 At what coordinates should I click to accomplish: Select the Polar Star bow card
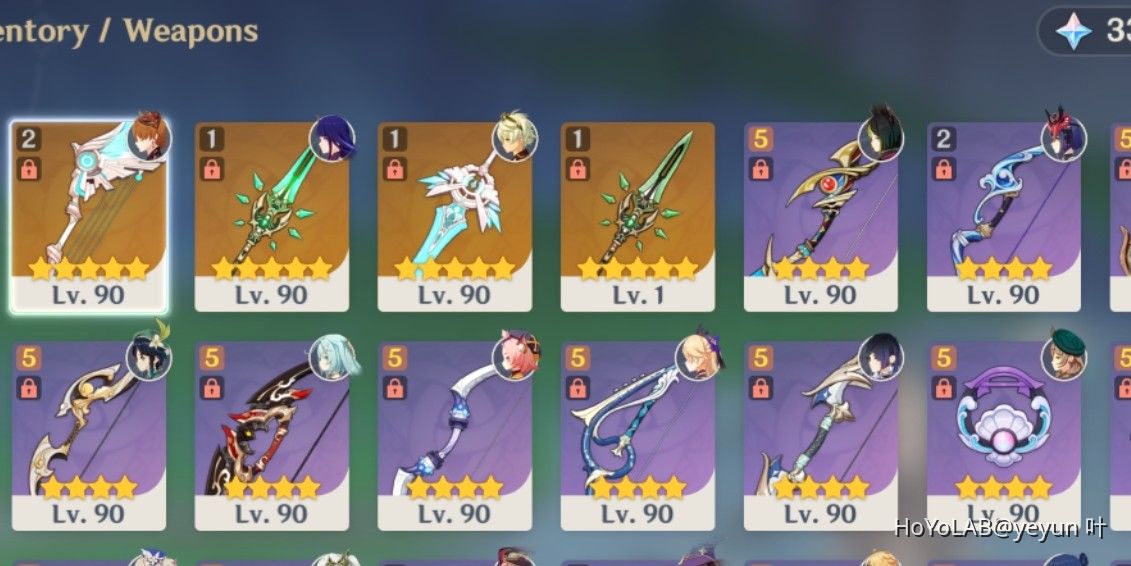(89, 216)
